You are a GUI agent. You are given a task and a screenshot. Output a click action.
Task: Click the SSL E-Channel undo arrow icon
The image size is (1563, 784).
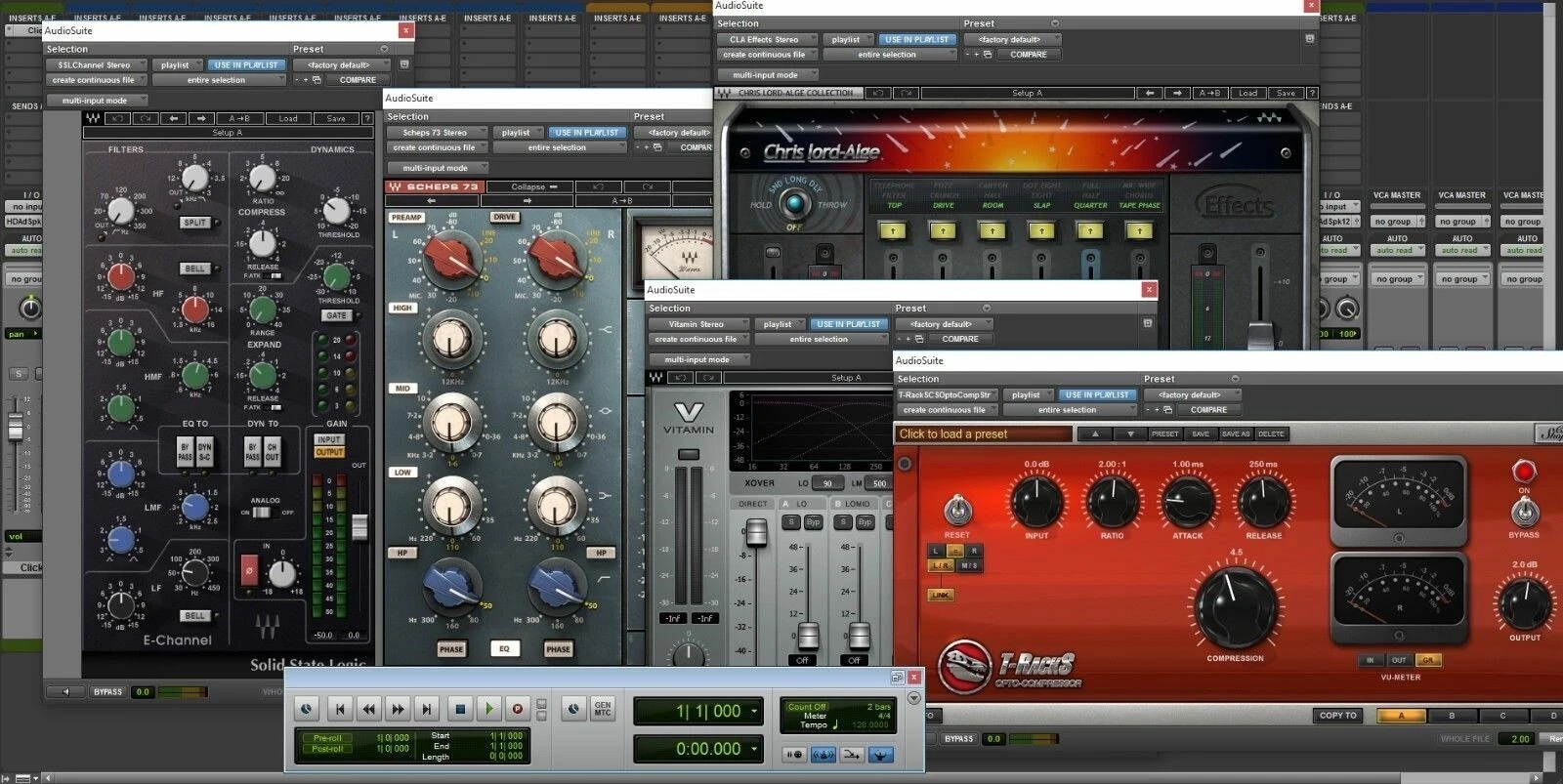[118, 118]
